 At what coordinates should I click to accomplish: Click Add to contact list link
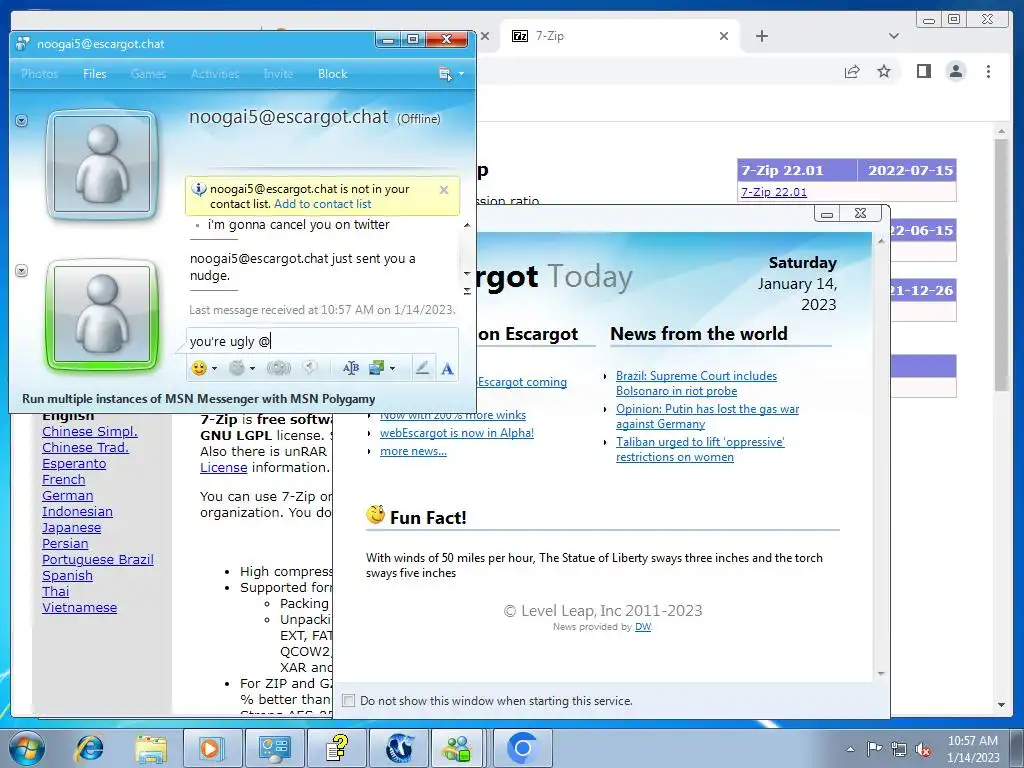pos(323,204)
